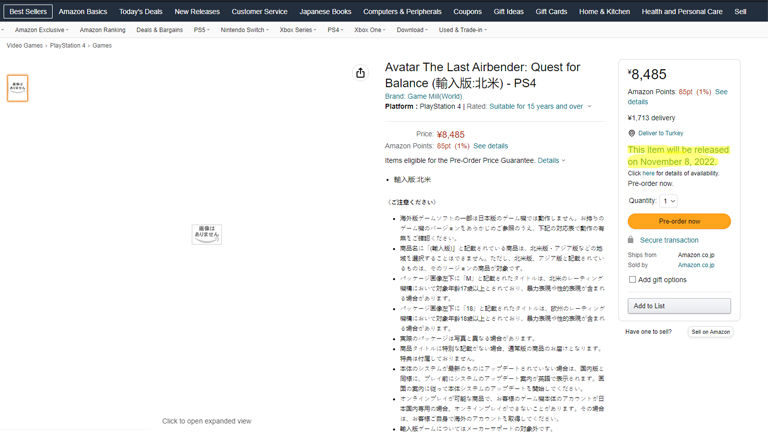Viewport: 768px width, 432px height.
Task: Open Gift Cards from the navigation bar
Action: click(x=551, y=11)
